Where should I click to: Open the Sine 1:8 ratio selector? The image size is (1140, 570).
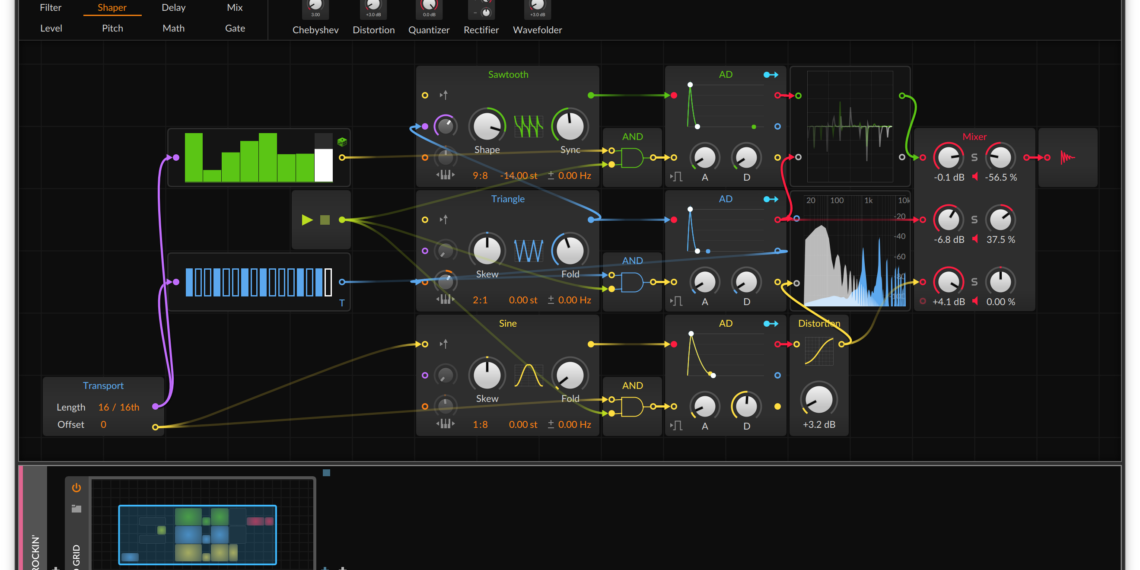(x=482, y=425)
